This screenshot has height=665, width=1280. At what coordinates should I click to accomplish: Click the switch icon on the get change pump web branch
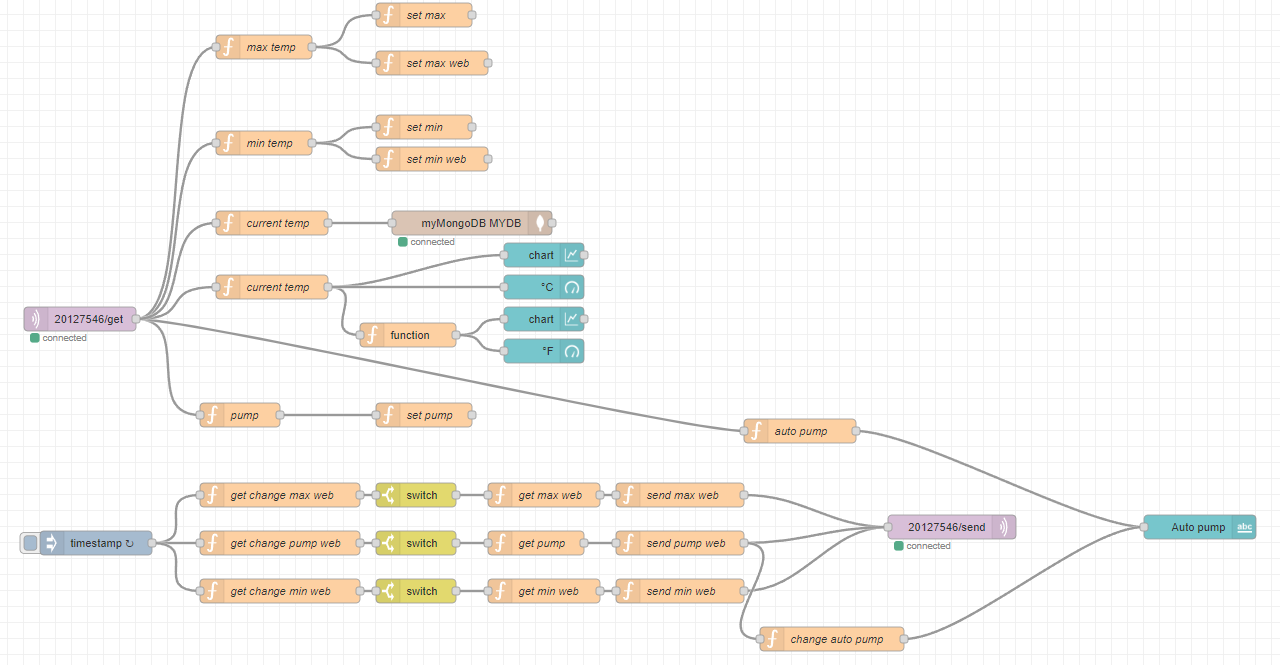[x=388, y=543]
